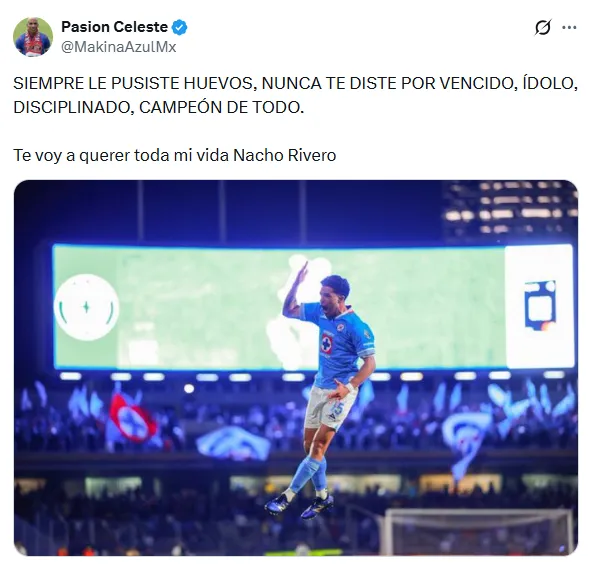Click the text 'SIEMPRE LE PUSISTE HUEVOS'

click(133, 84)
